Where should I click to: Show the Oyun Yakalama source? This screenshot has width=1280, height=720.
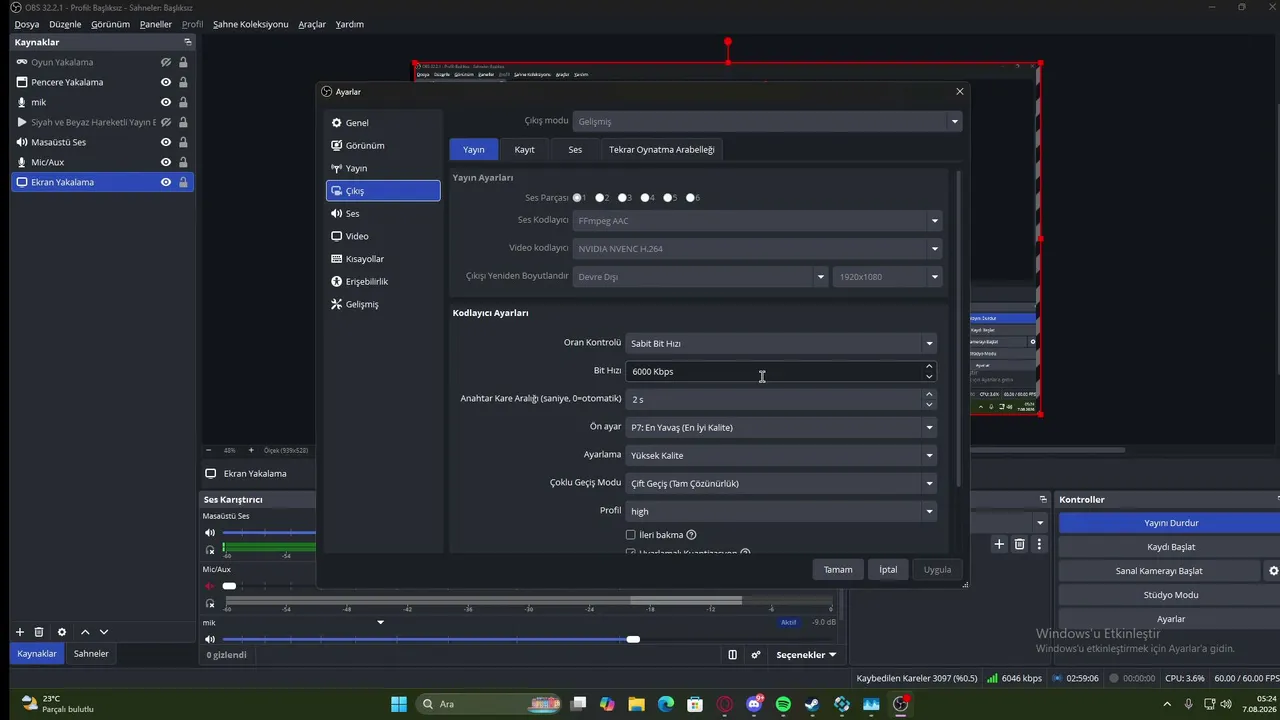click(166, 62)
